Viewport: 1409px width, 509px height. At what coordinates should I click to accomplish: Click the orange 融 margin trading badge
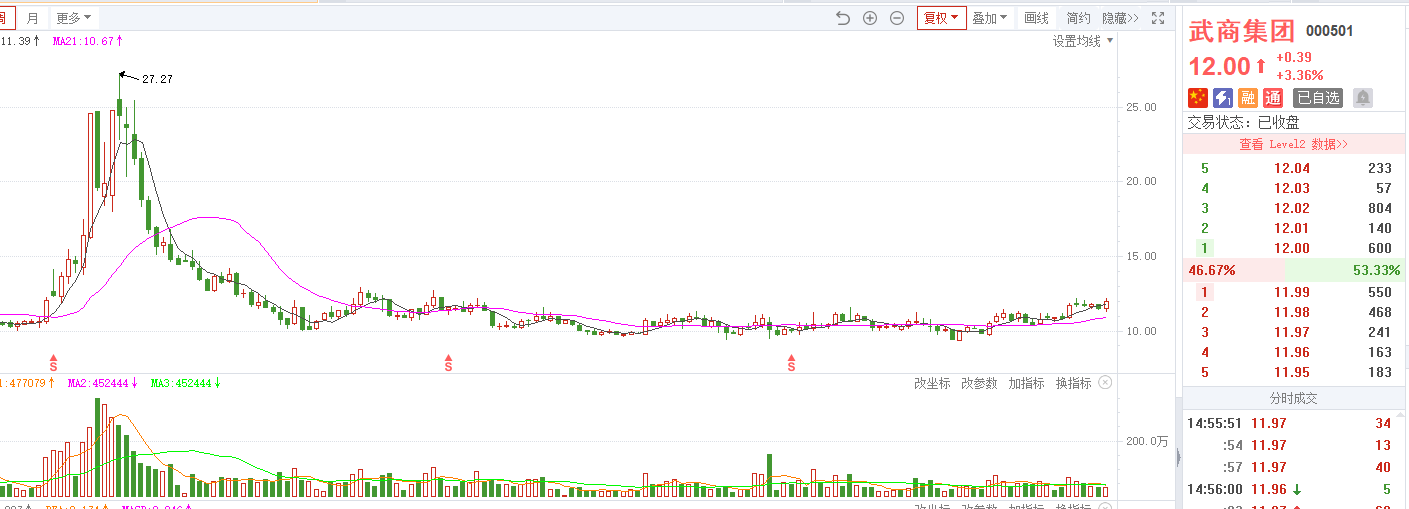1248,98
